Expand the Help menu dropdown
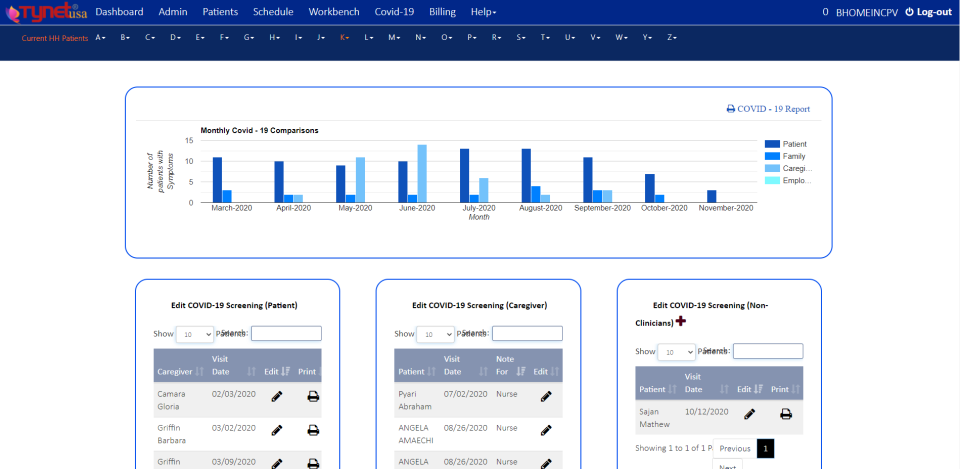 (483, 12)
